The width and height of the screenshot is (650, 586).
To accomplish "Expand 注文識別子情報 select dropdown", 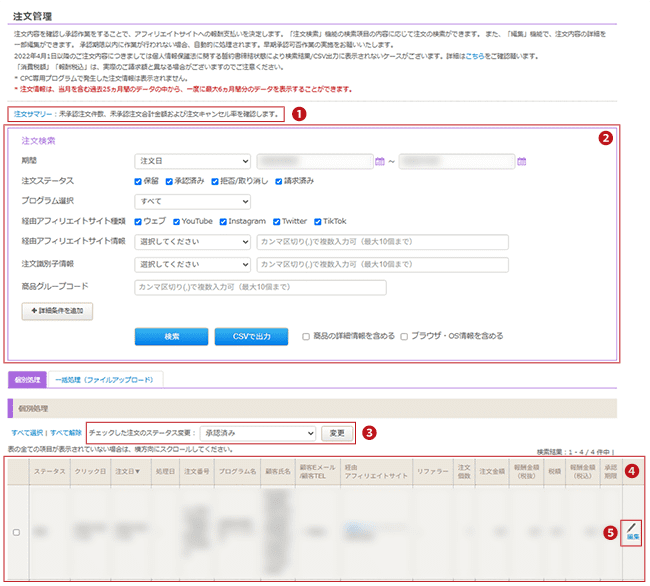I will point(192,264).
